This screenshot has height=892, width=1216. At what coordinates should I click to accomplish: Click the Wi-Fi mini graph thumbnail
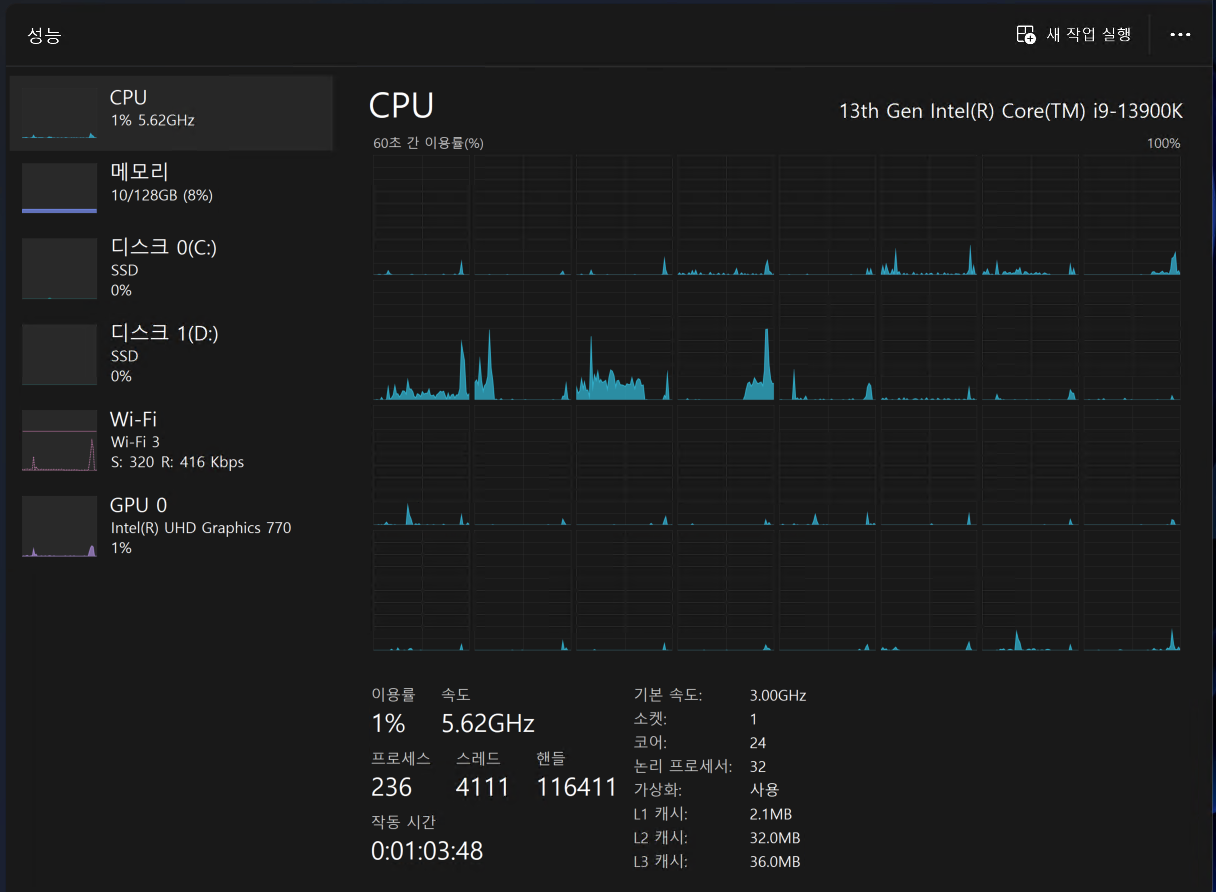(59, 440)
